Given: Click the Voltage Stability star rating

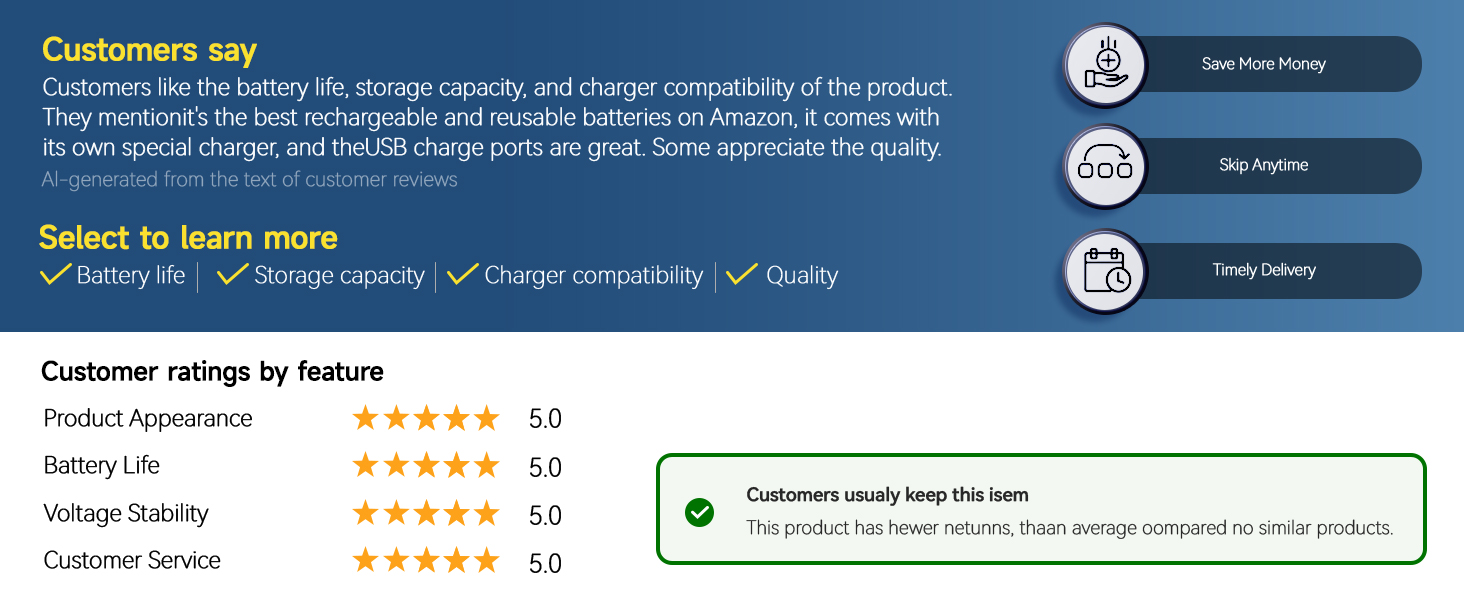Looking at the screenshot, I should [x=426, y=514].
